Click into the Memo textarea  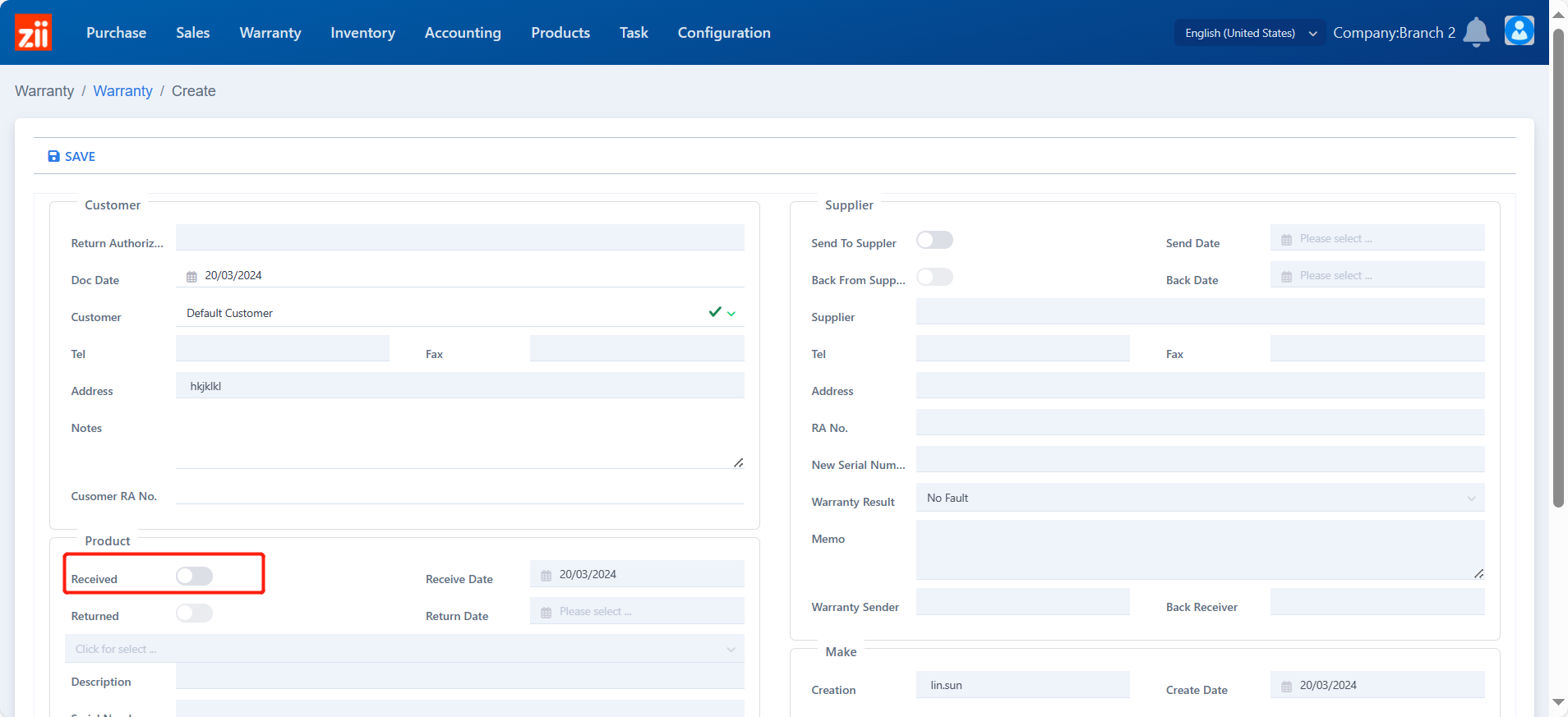tap(1200, 549)
